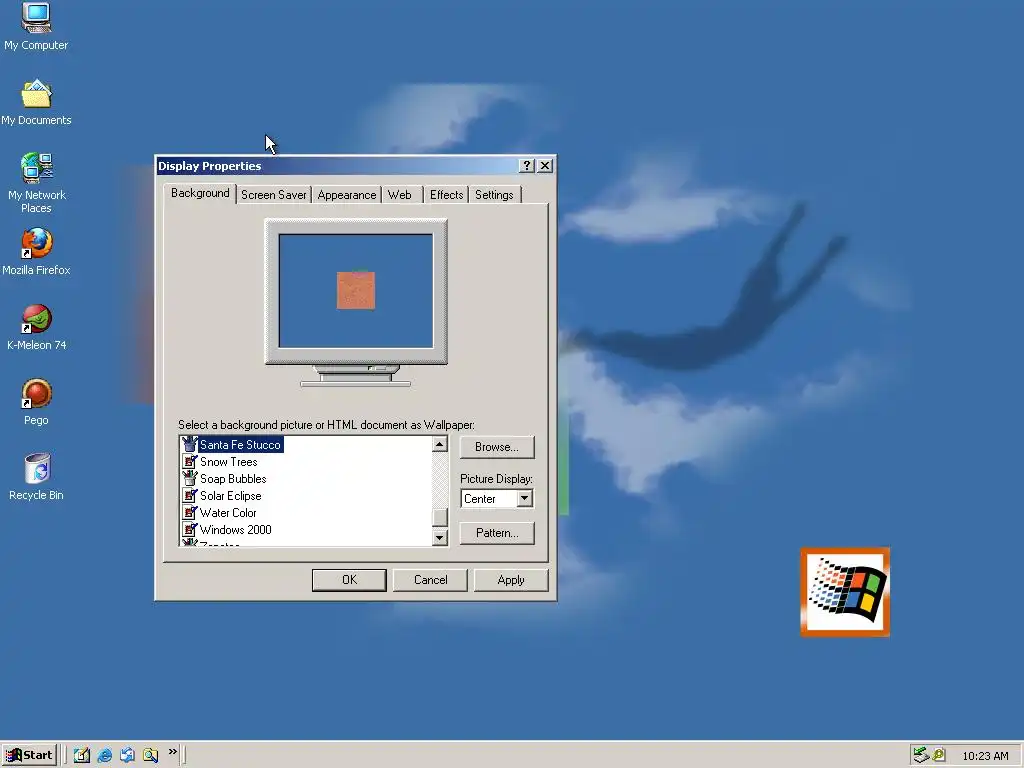Click the help question mark button
Image resolution: width=1024 pixels, height=768 pixels.
(x=526, y=166)
